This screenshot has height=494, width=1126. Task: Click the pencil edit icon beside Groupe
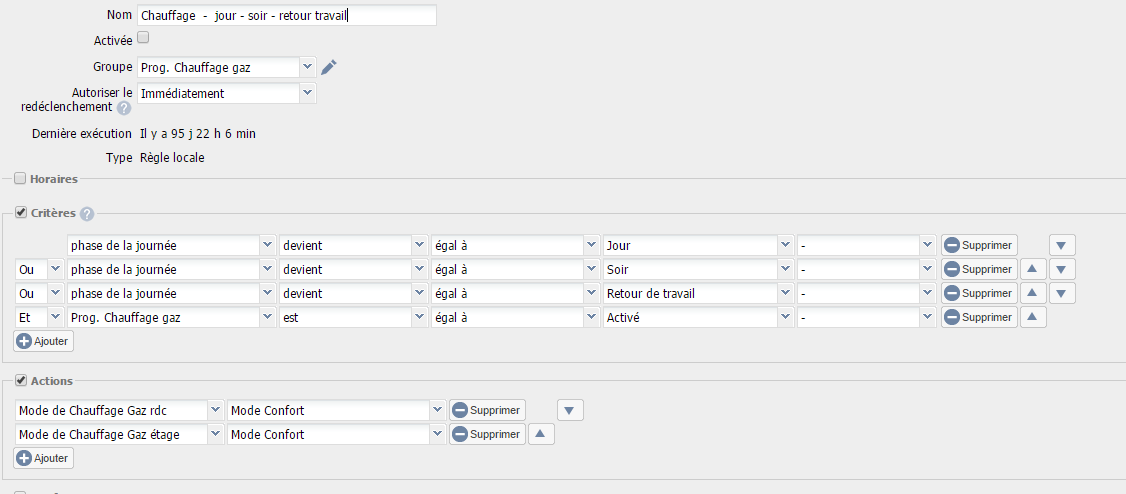[x=328, y=67]
